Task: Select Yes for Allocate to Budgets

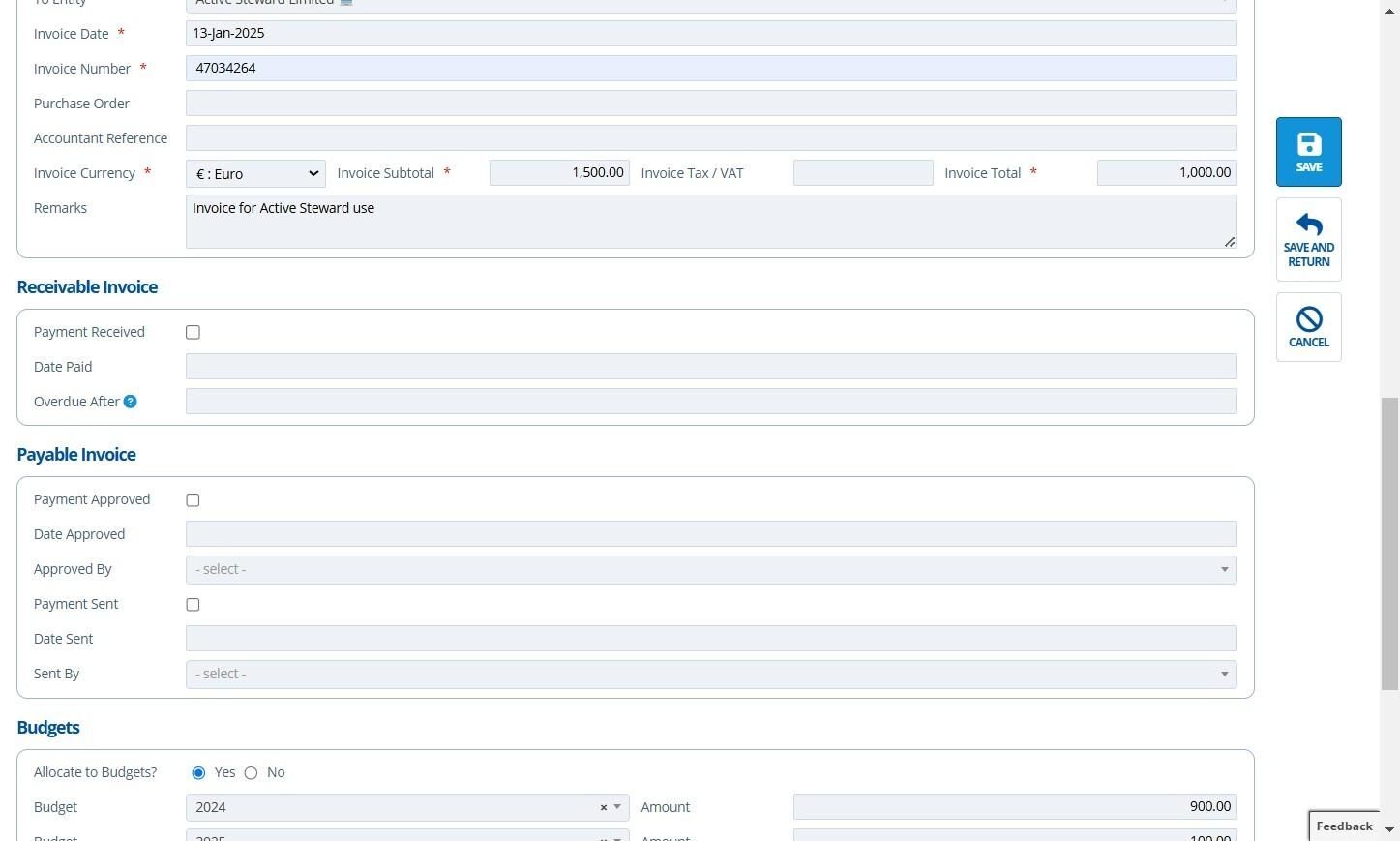Action: (198, 773)
